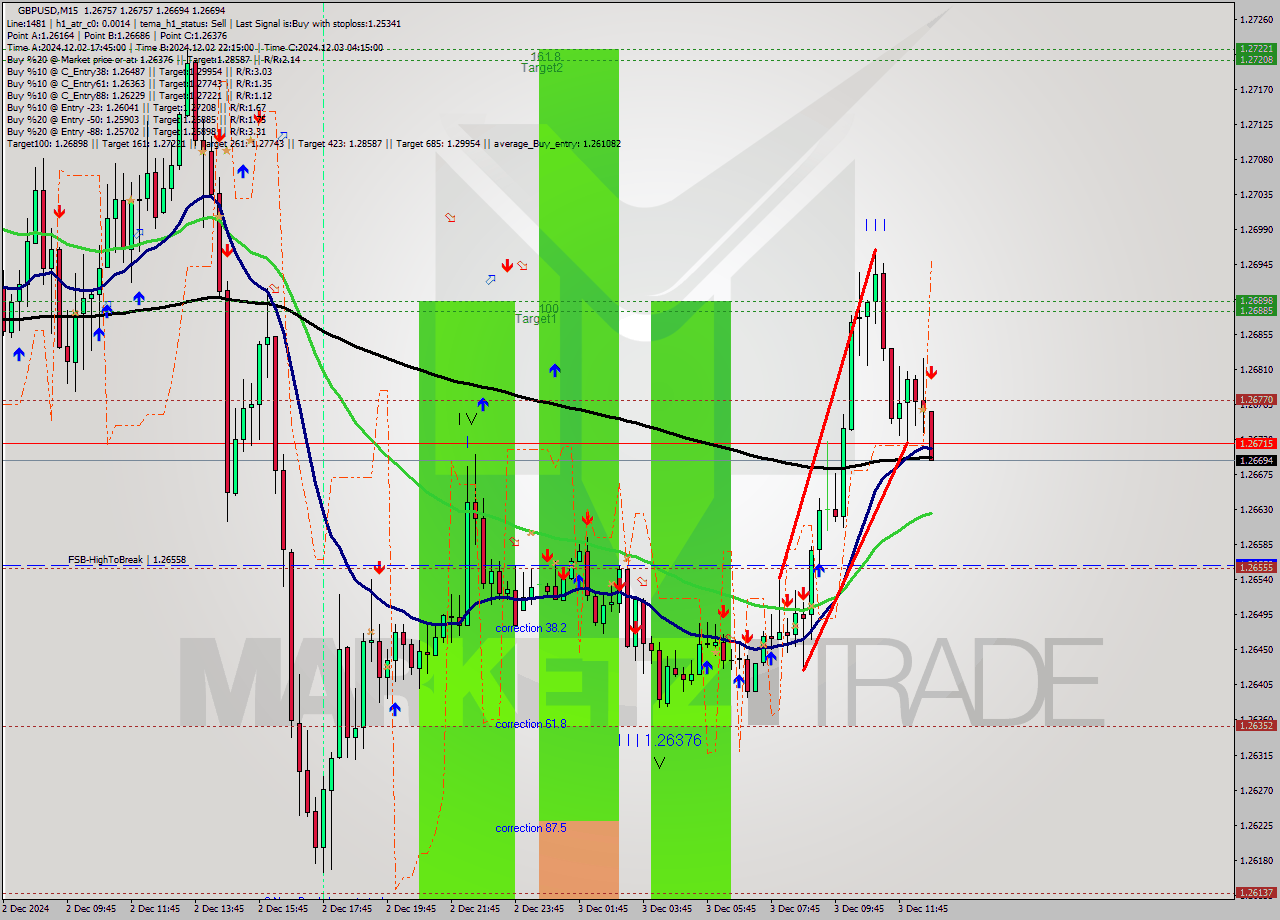
Task: Click the '3 Dec 11:45' time axis label
Action: 923,909
